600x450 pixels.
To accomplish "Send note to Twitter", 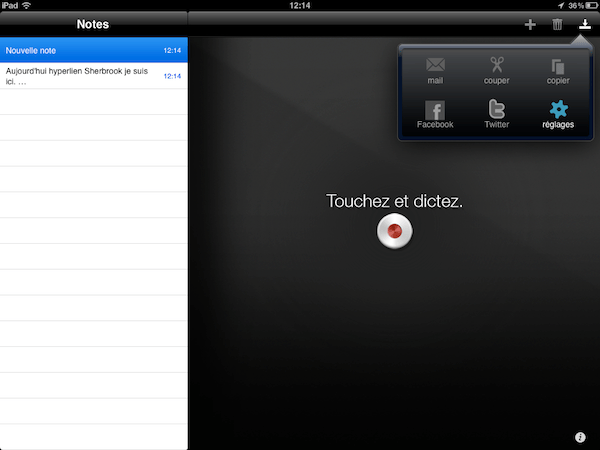I will 497,113.
